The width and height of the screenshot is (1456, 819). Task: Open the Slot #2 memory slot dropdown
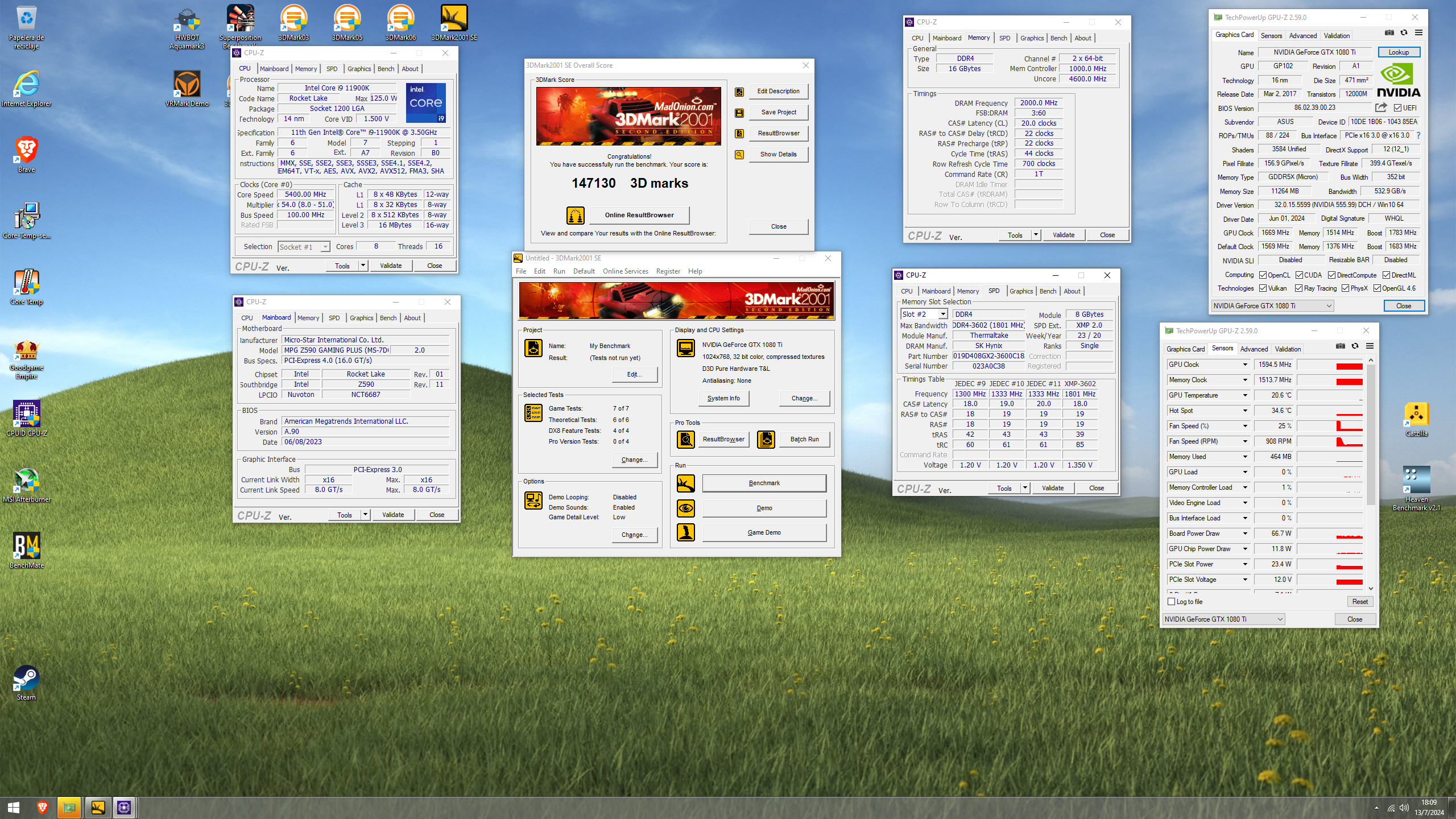coord(924,314)
